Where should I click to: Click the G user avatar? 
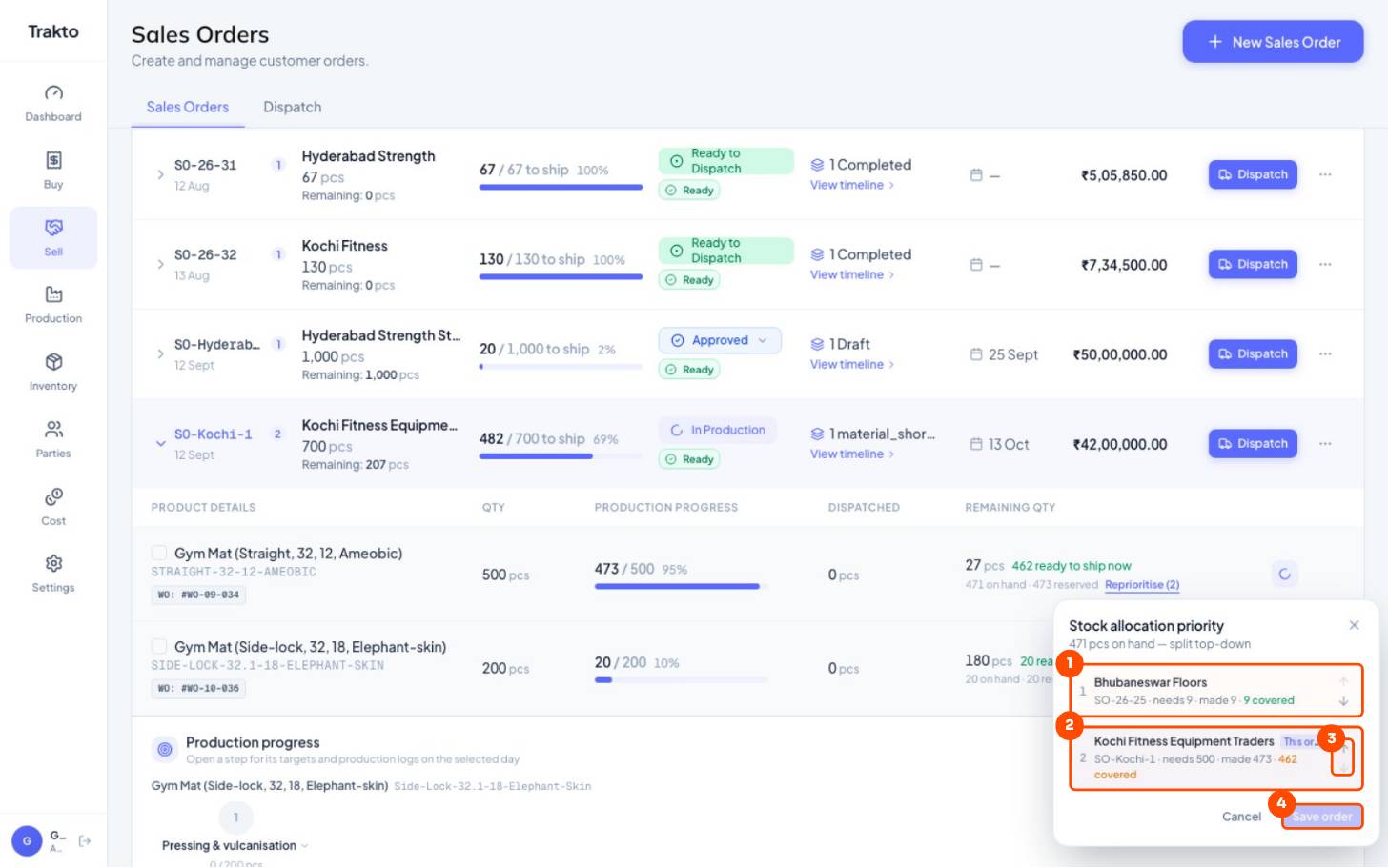click(27, 841)
